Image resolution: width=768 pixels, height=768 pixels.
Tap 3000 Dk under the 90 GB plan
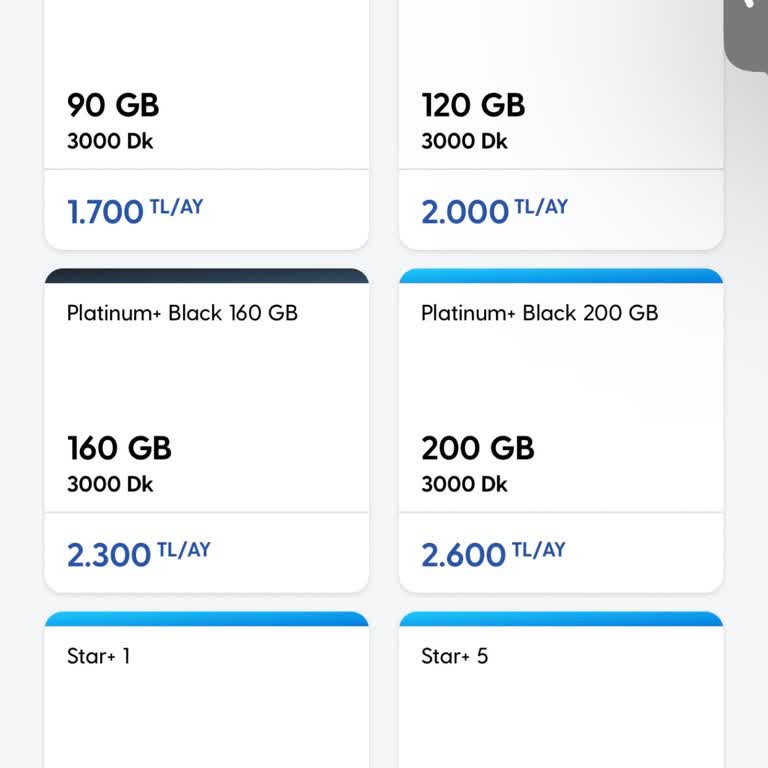(110, 142)
